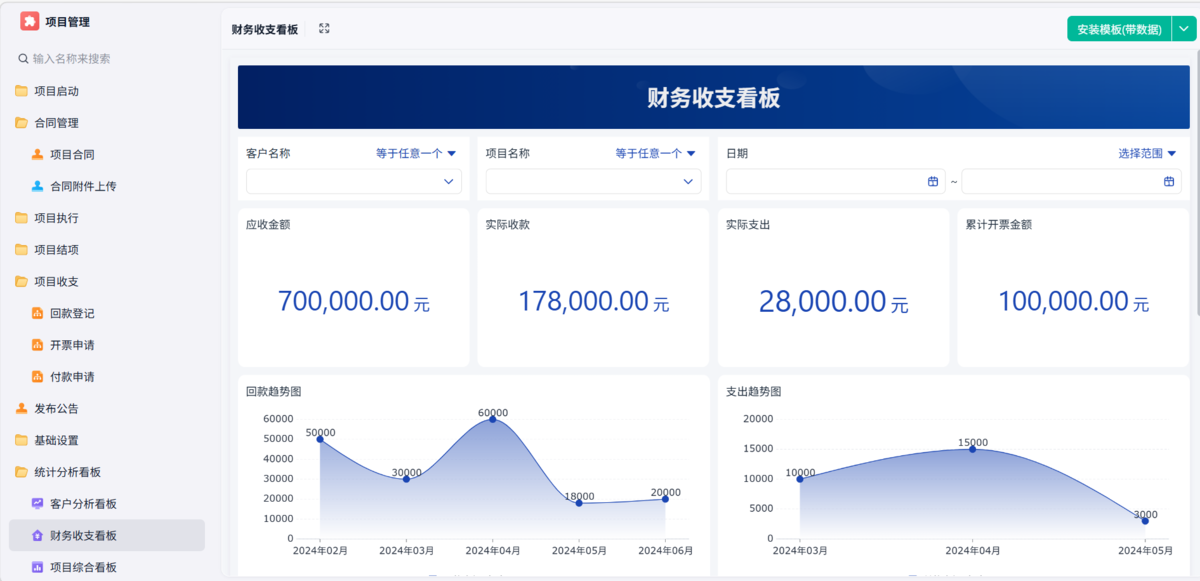Click the 项目管理 app logo icon
The image size is (1200, 581).
(29, 21)
